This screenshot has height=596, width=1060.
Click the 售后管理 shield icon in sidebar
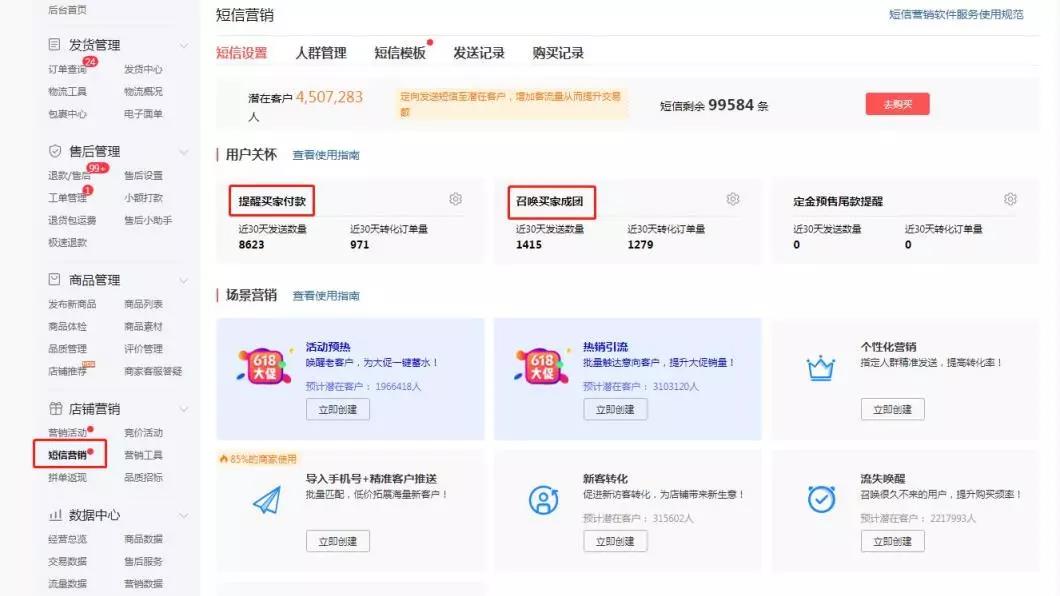(x=55, y=151)
